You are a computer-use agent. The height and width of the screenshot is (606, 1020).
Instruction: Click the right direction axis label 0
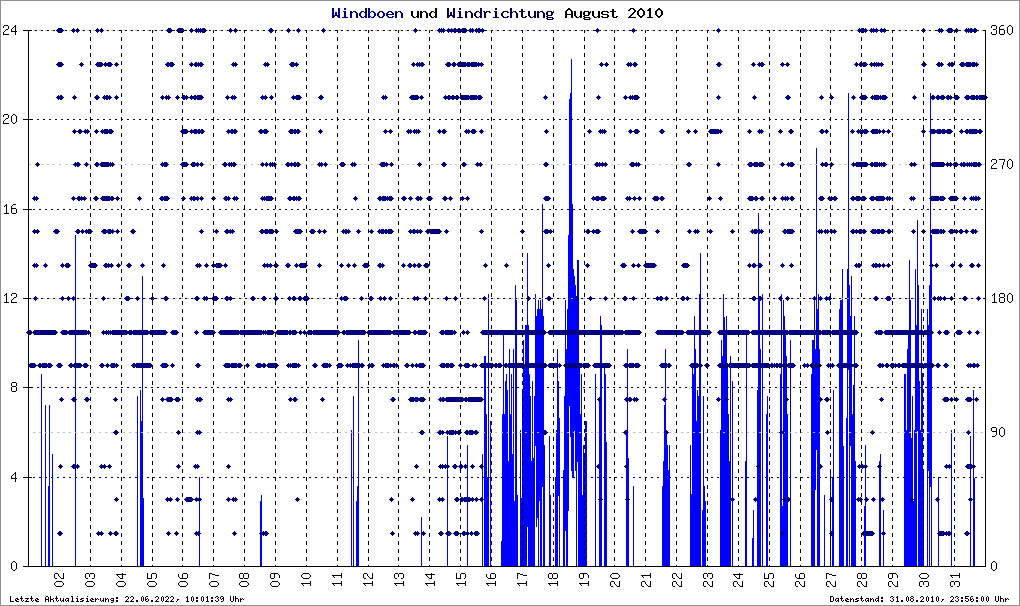tap(994, 566)
